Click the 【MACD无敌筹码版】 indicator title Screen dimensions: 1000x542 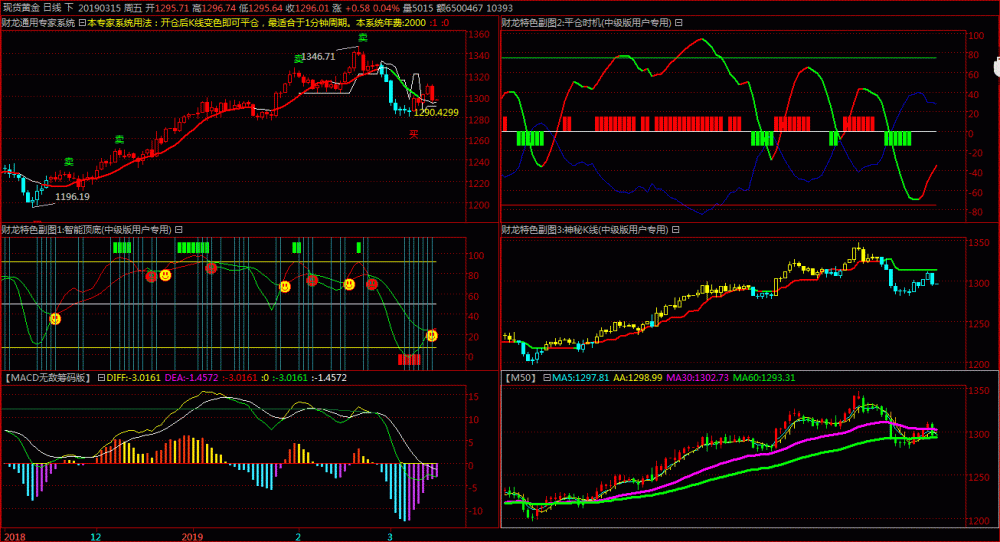click(x=48, y=377)
